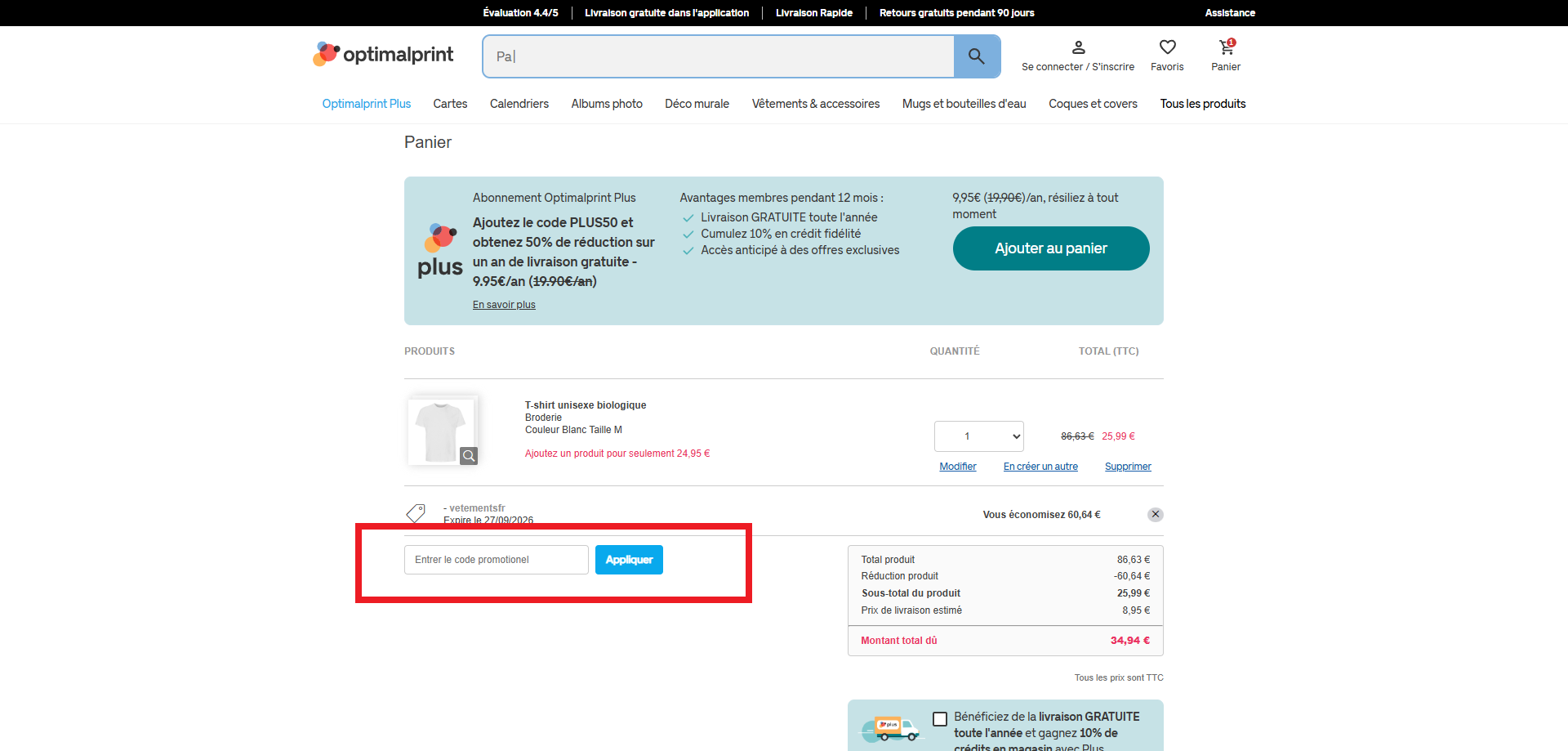Viewport: 1568px width, 751px height.
Task: Open the Coques et covers menu
Action: (x=1093, y=104)
